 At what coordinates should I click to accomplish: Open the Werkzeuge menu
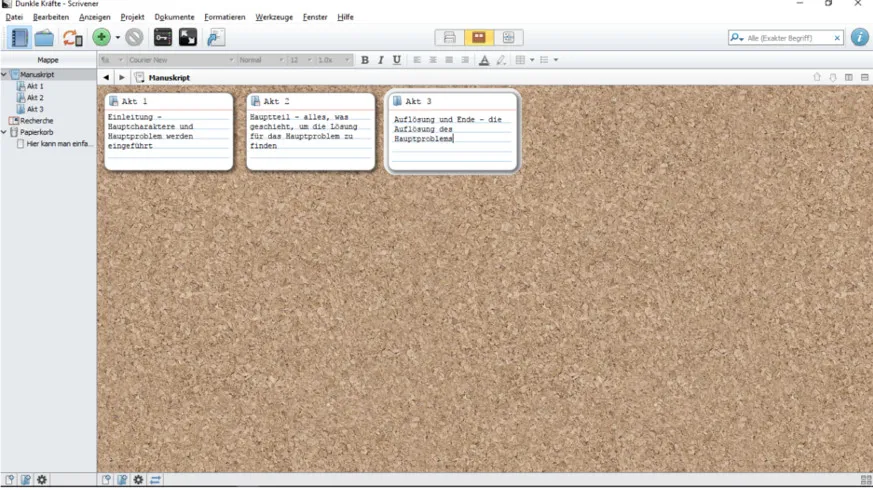click(274, 17)
